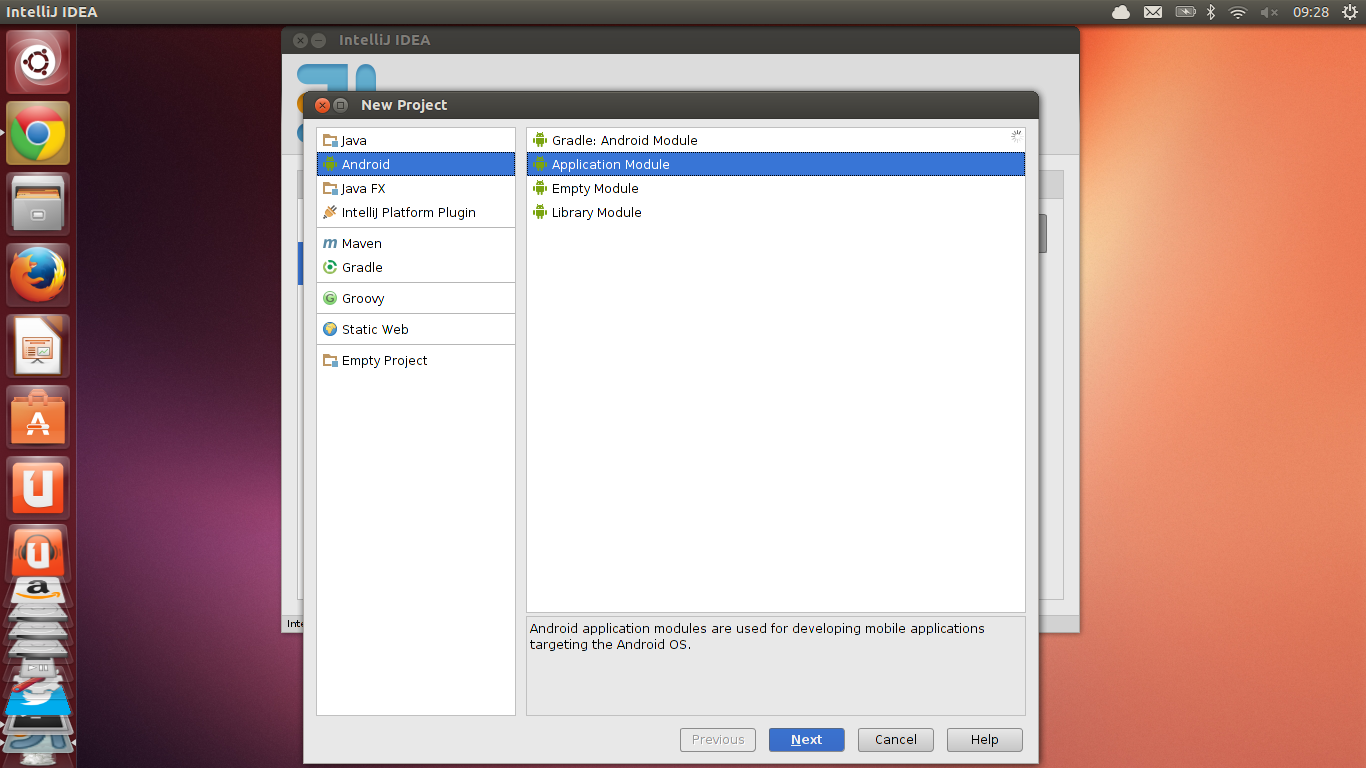Pick the Gradle: Android Module template

(776, 140)
